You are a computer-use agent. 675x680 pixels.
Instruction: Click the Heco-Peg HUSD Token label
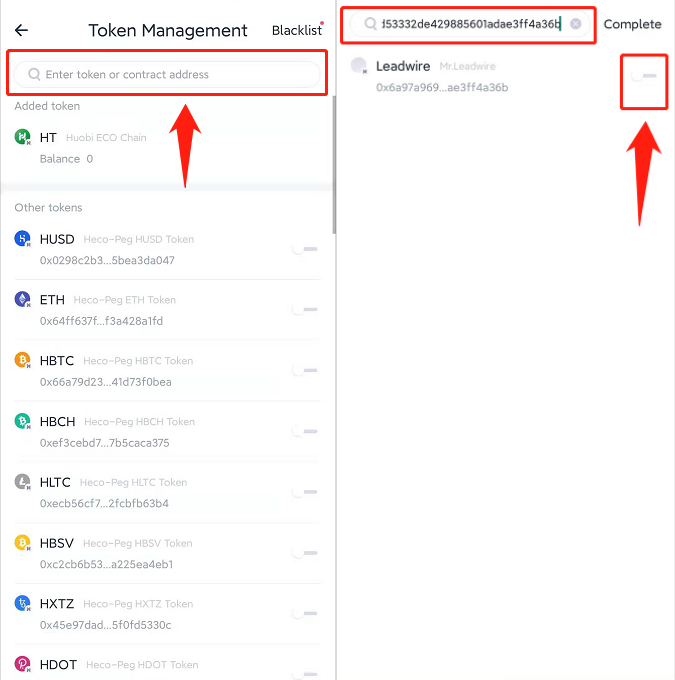coord(139,239)
